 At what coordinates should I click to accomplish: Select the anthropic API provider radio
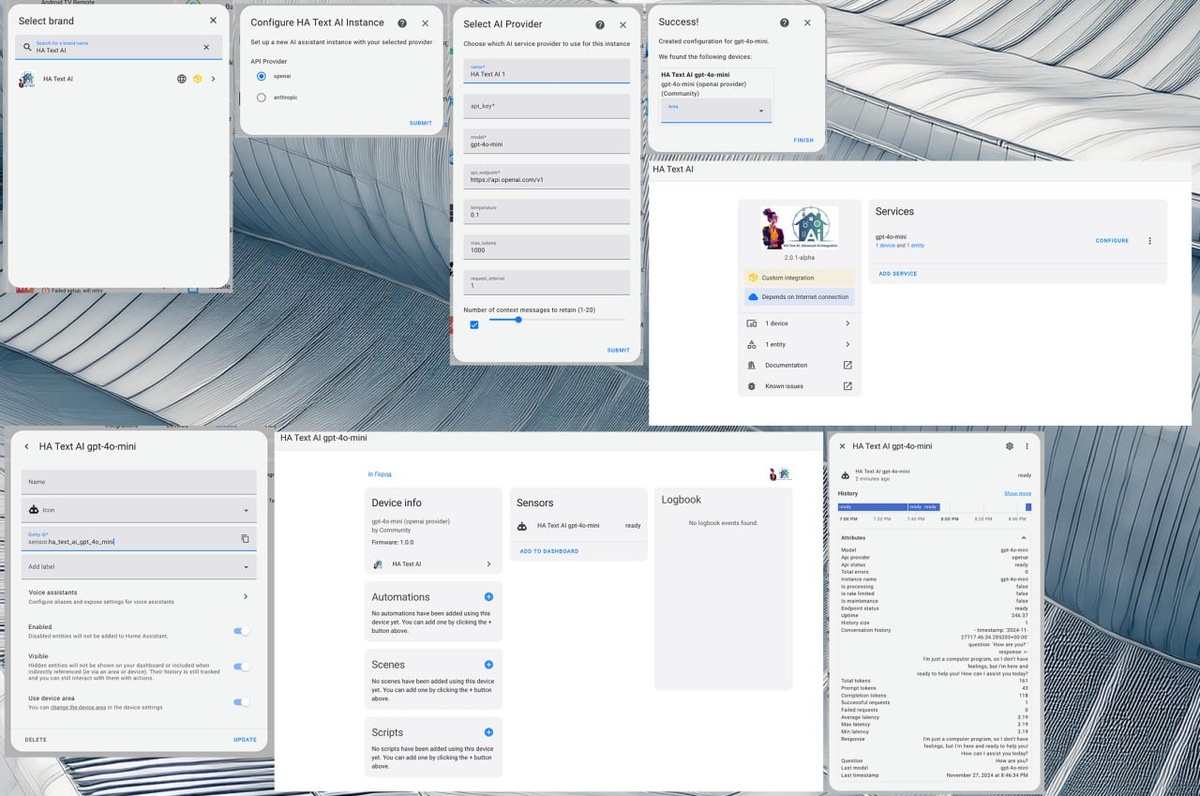point(262,97)
